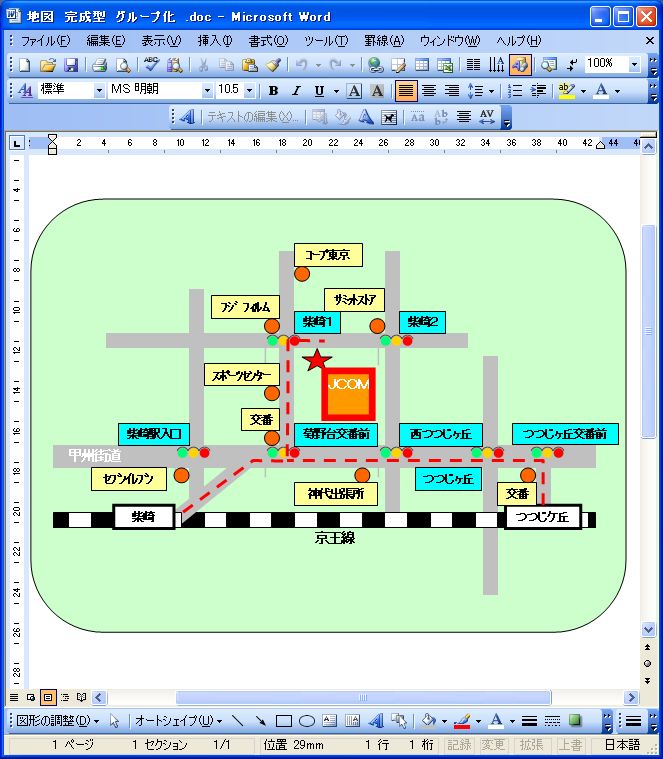Click the vertical scrollbar down arrow
This screenshot has width=663, height=759.
point(648,629)
